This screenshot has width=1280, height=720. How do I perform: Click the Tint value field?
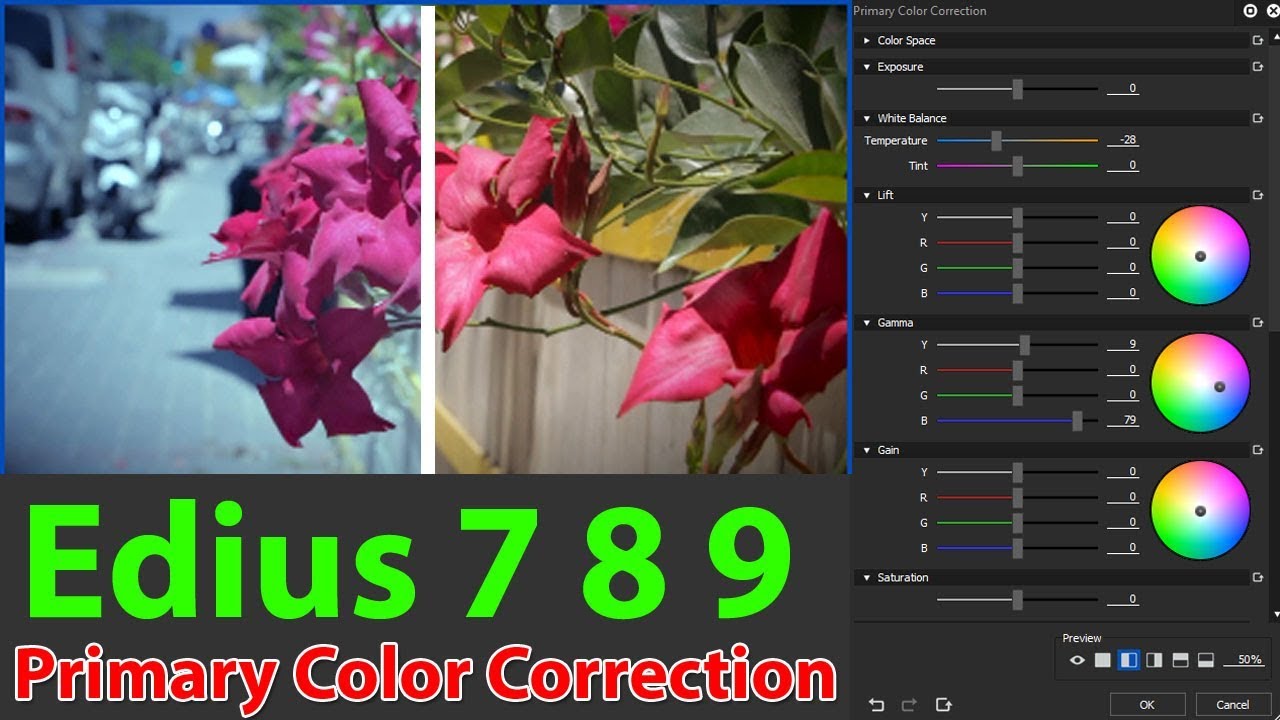coord(1124,166)
